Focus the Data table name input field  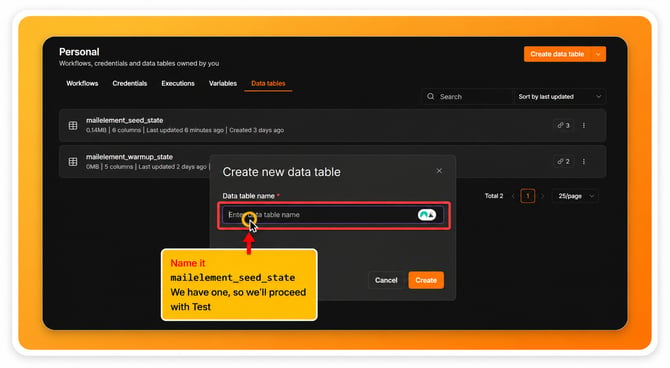pyautogui.click(x=333, y=215)
